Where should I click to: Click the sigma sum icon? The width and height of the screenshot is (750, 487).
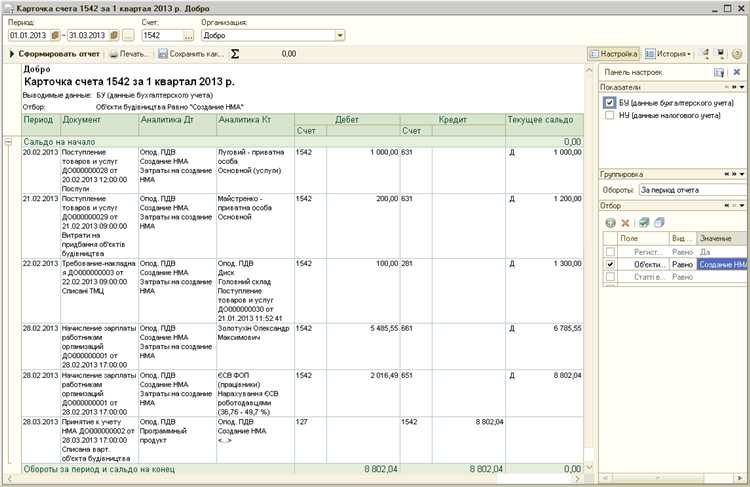tap(236, 53)
